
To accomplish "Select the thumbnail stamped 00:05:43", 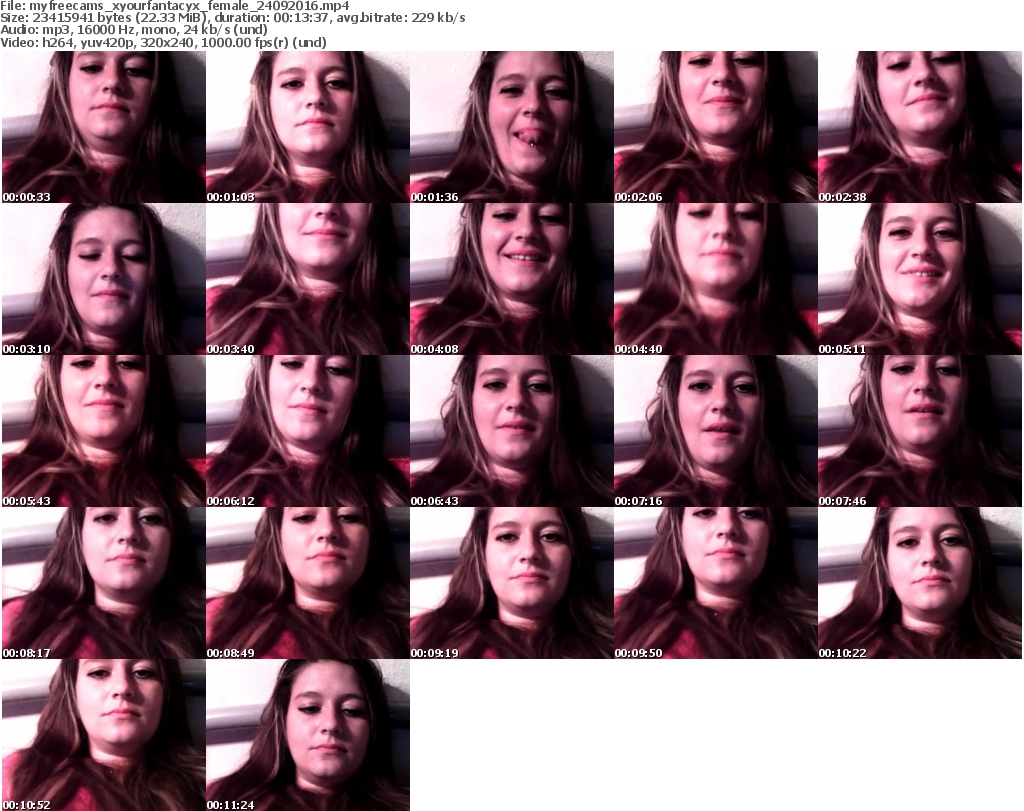I will [104, 431].
